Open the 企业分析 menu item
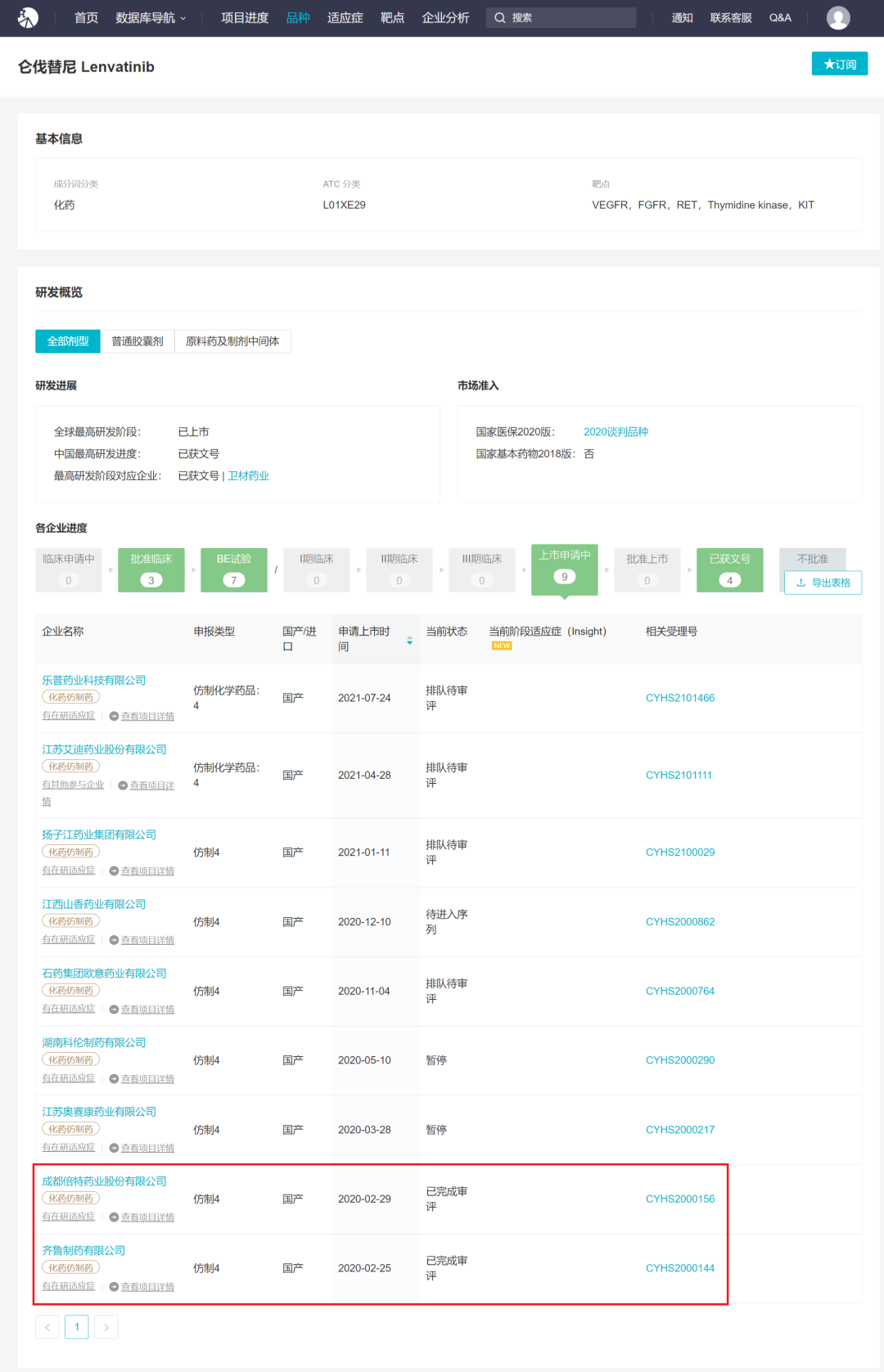 (x=445, y=17)
